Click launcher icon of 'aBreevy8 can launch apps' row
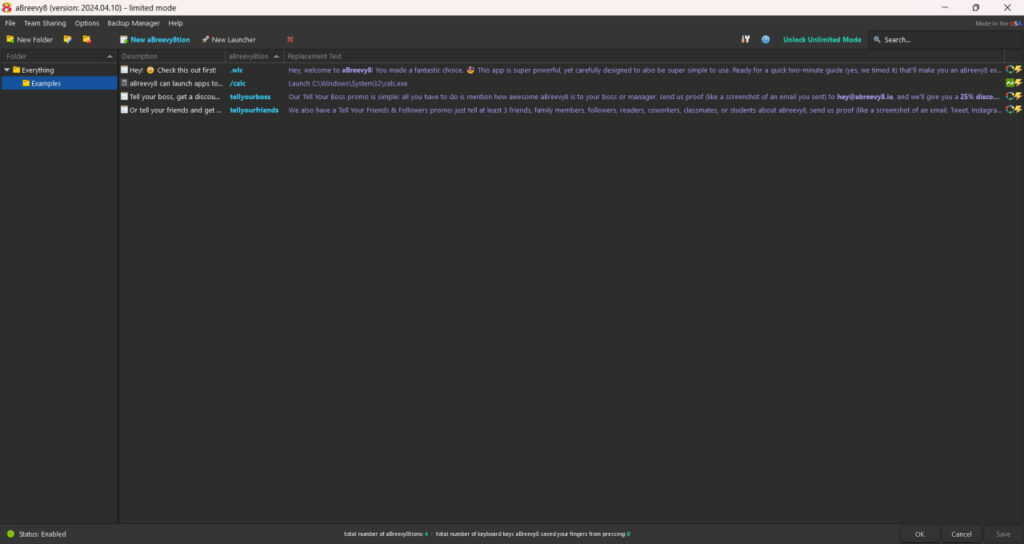Viewport: 1024px width, 544px height. pyautogui.click(x=124, y=83)
